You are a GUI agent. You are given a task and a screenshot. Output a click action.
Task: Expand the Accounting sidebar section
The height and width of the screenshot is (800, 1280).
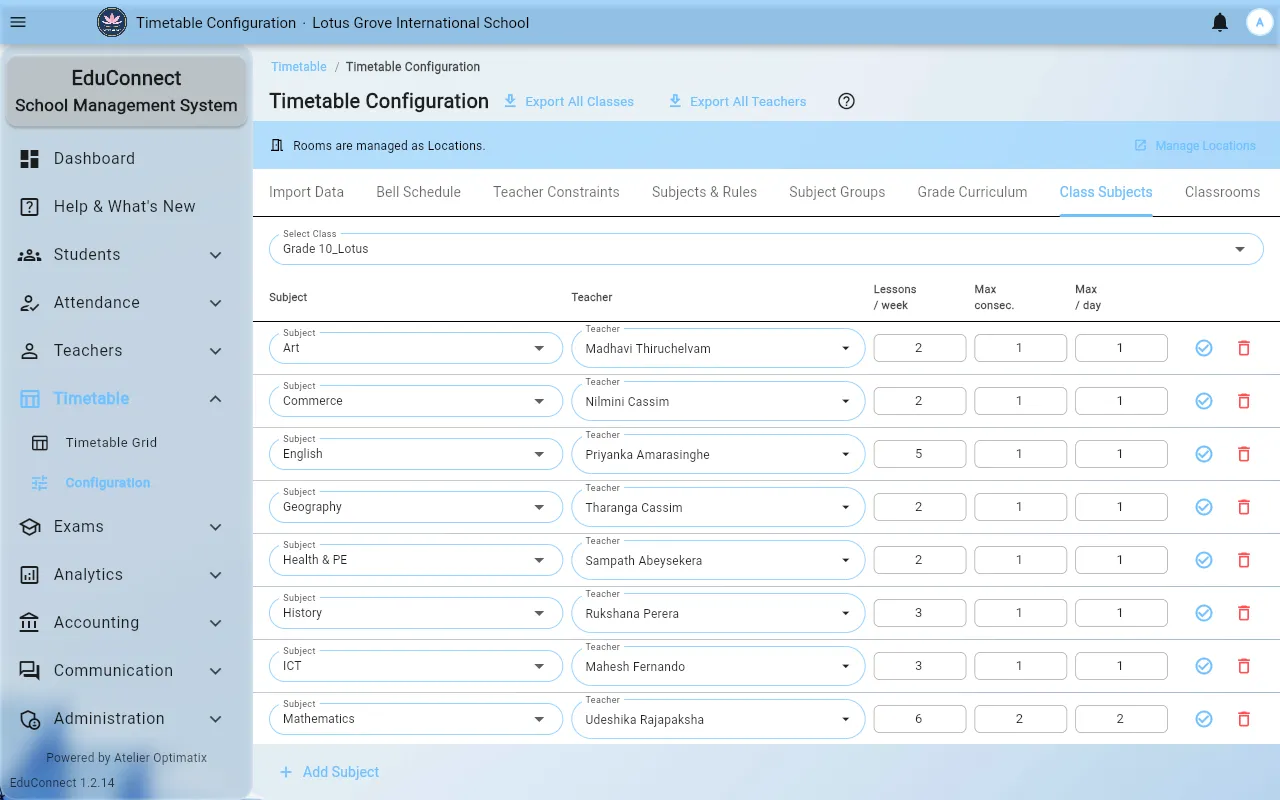pyautogui.click(x=126, y=623)
